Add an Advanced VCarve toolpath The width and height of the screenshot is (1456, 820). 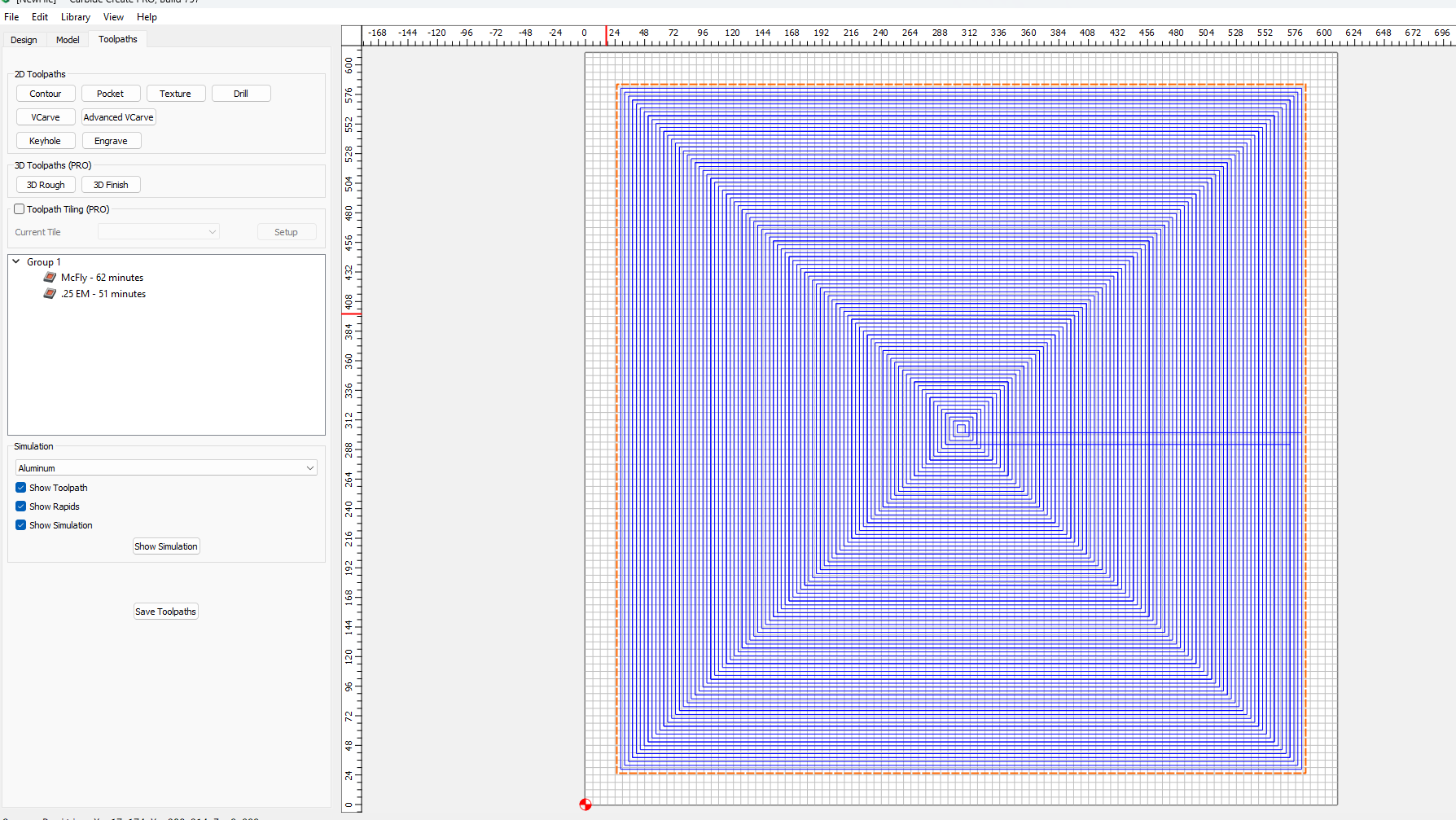[x=118, y=117]
